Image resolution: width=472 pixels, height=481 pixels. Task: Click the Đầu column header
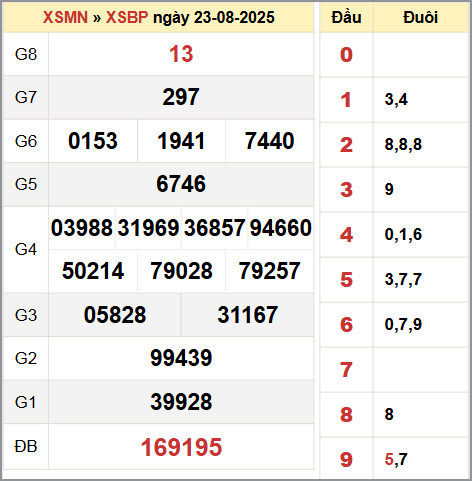tap(346, 17)
